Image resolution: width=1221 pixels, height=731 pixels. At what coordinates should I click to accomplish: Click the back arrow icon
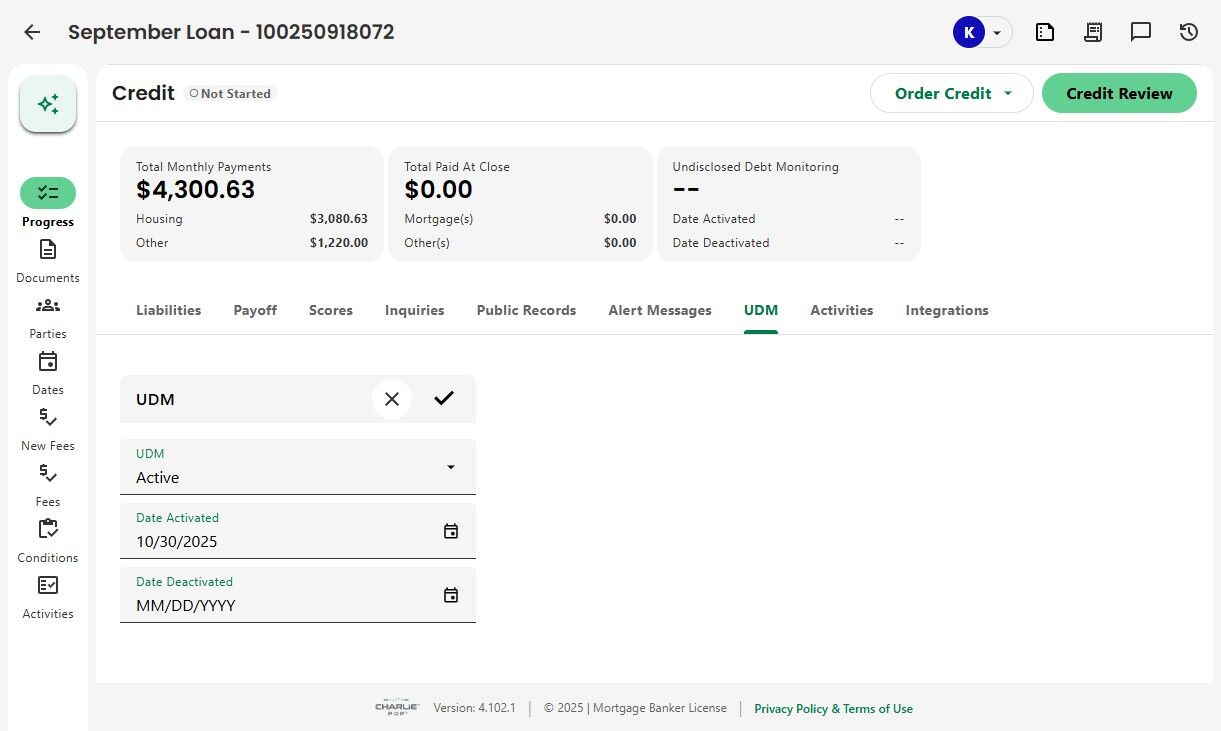click(x=32, y=32)
